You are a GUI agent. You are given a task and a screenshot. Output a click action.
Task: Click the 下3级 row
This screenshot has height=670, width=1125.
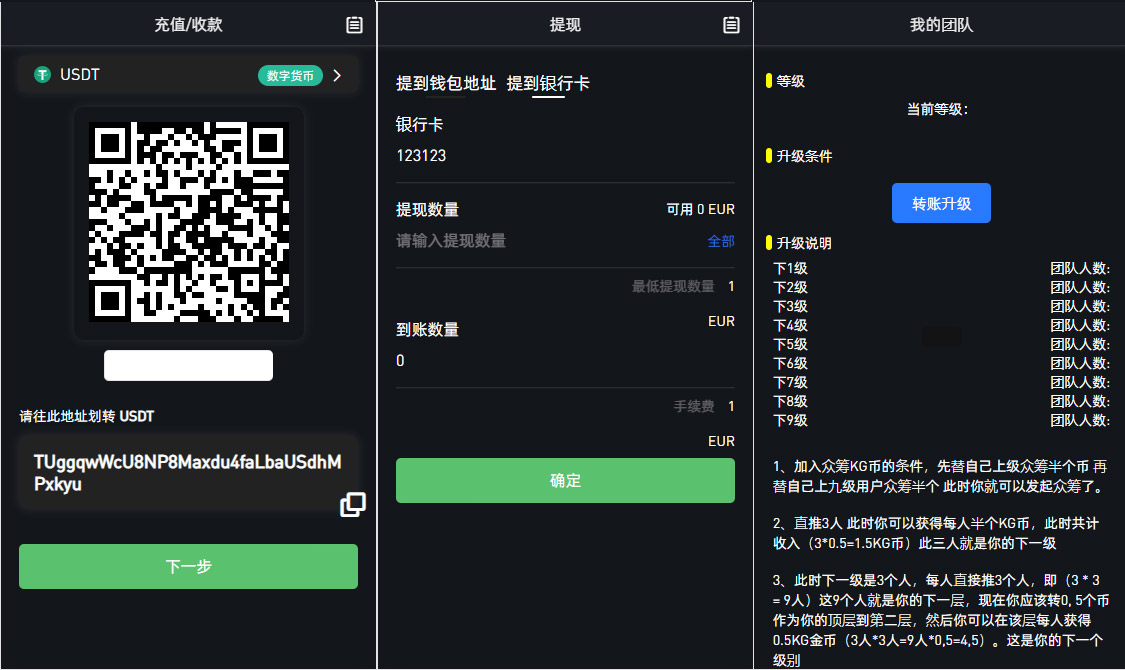coord(941,306)
